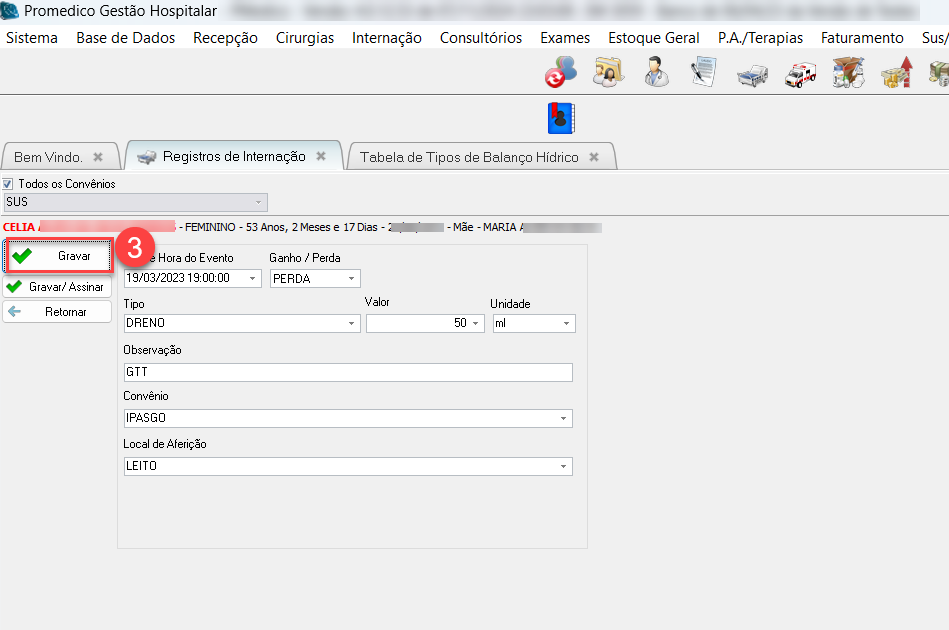Screen dimensions: 949x630
Task: Toggle the Todos os Convênios checkbox
Action: pos(9,184)
